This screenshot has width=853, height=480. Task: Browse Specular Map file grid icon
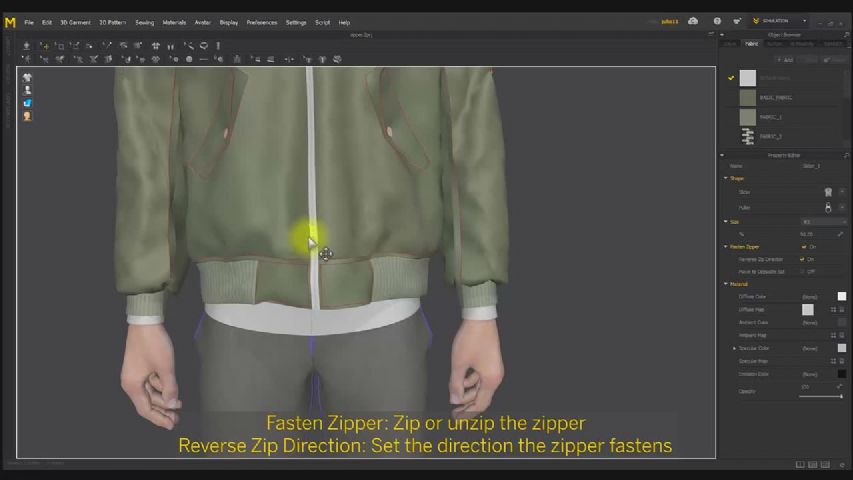(833, 361)
